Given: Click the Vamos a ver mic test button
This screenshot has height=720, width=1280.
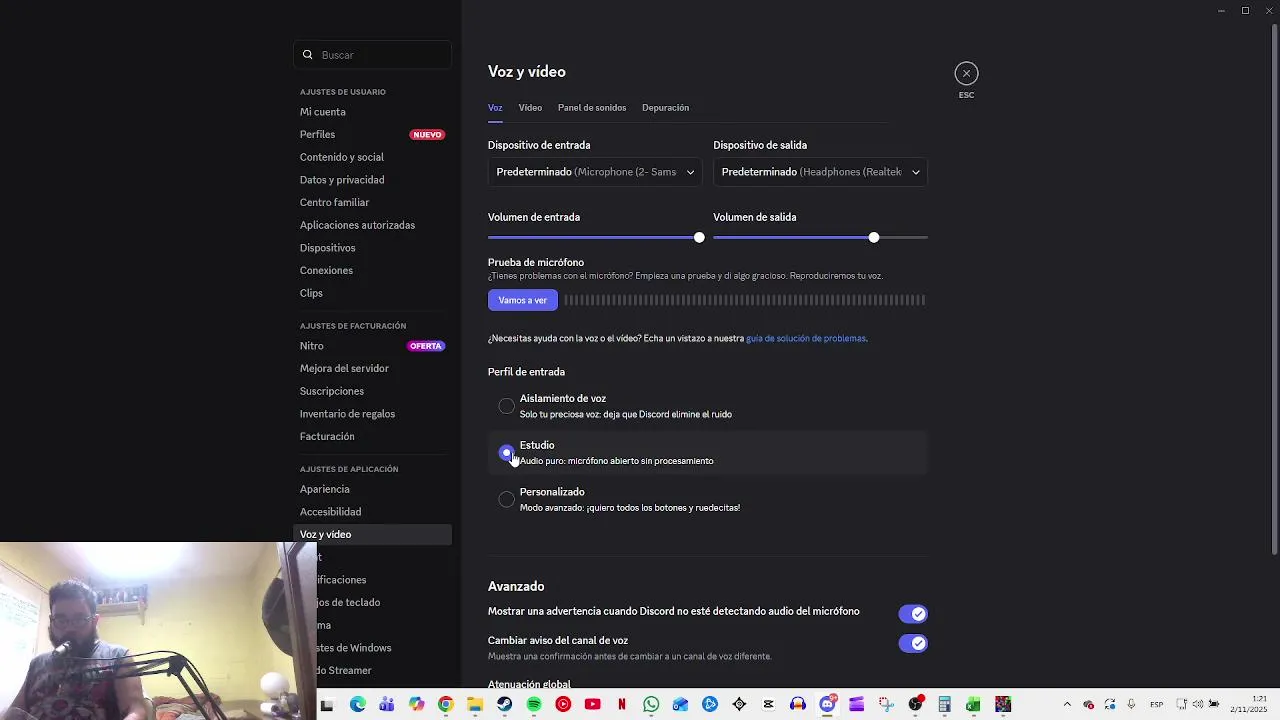Looking at the screenshot, I should click(x=523, y=300).
